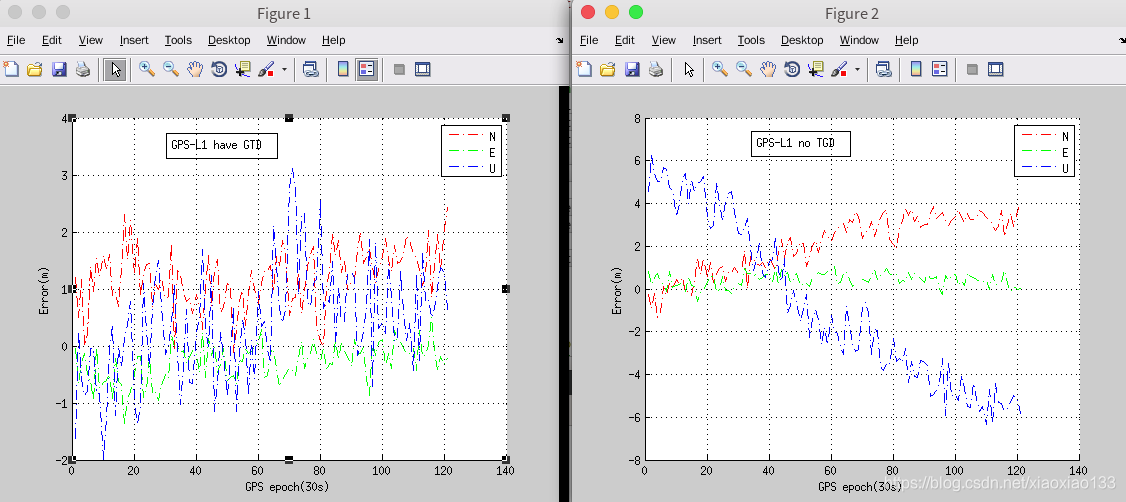The height and width of the screenshot is (502, 1126).
Task: Save Figure 2 using the floppy disk icon
Action: point(632,69)
